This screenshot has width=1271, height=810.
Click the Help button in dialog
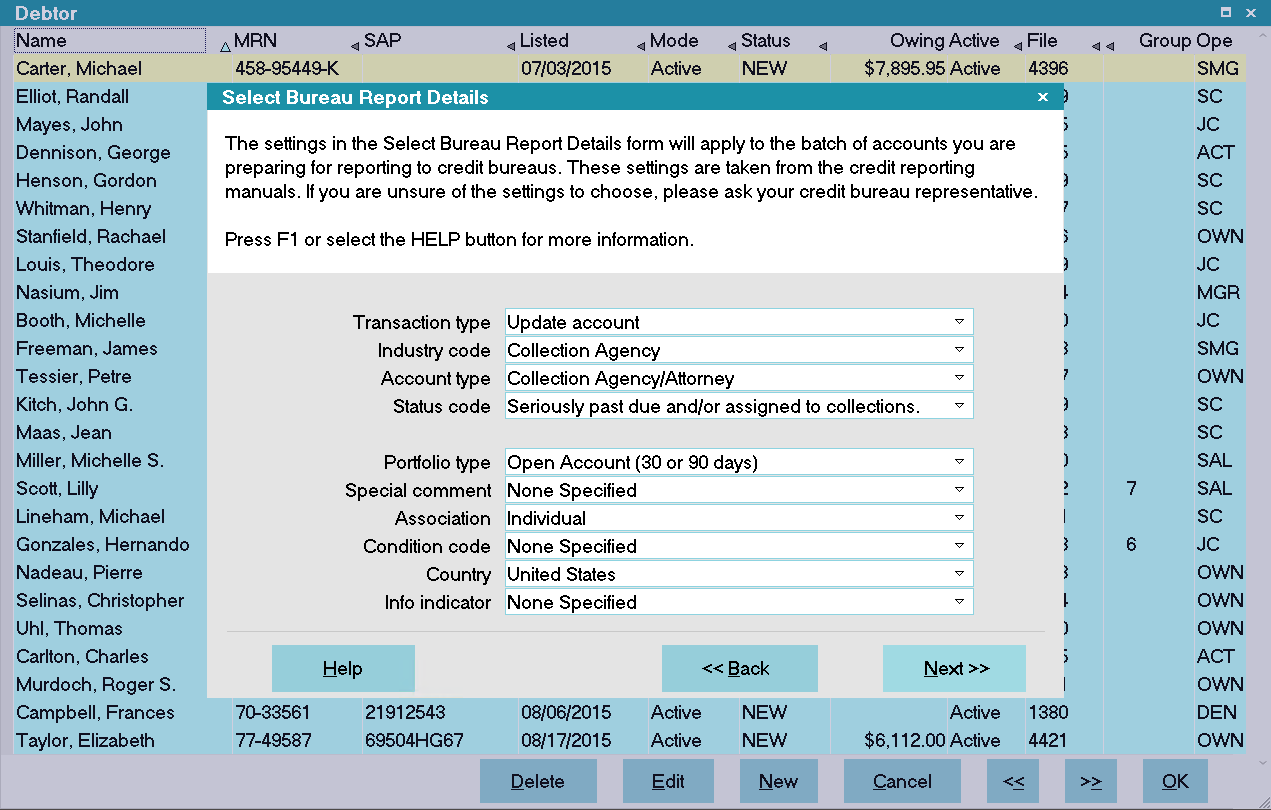pos(343,669)
